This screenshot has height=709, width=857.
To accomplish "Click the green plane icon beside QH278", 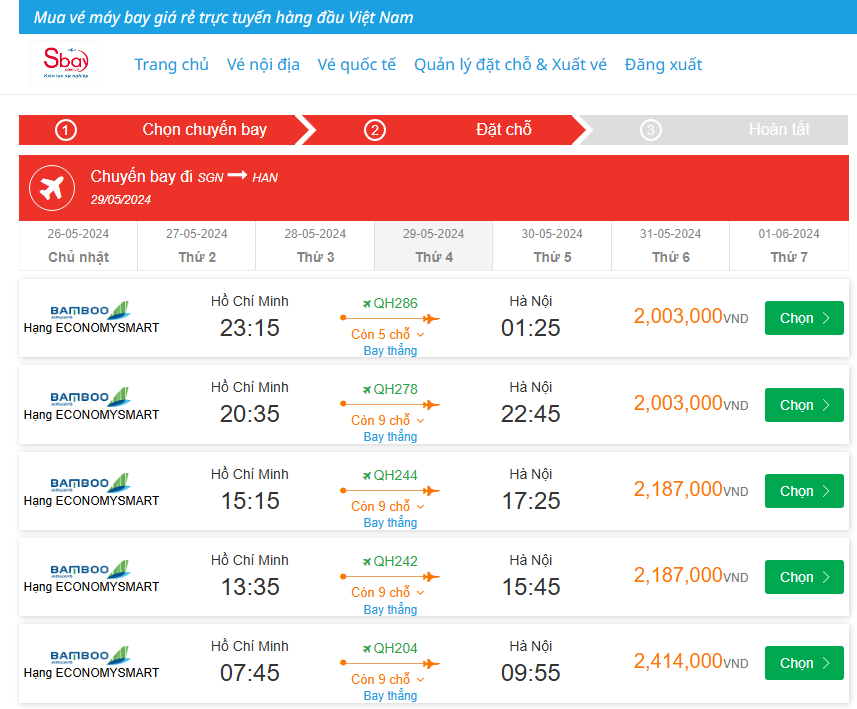I will 366,389.
